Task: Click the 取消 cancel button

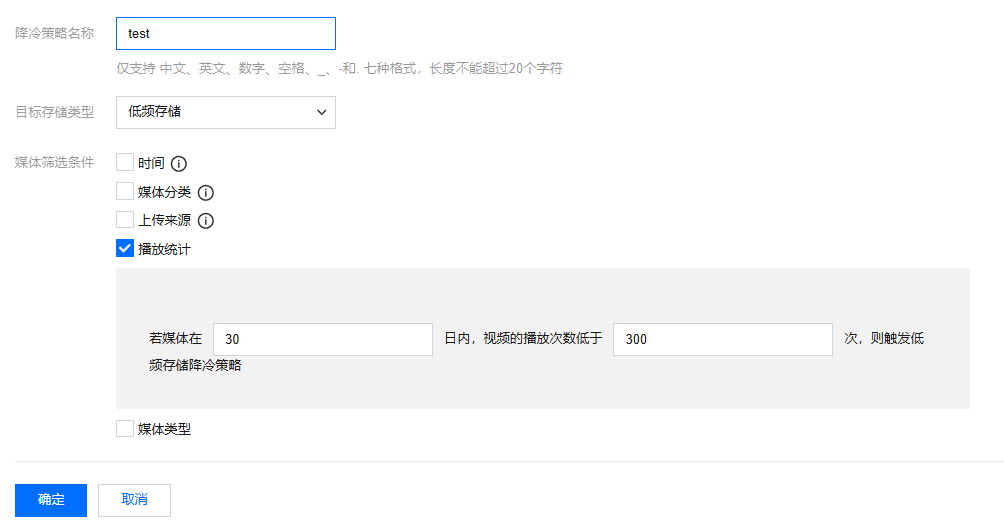Action: click(x=134, y=500)
